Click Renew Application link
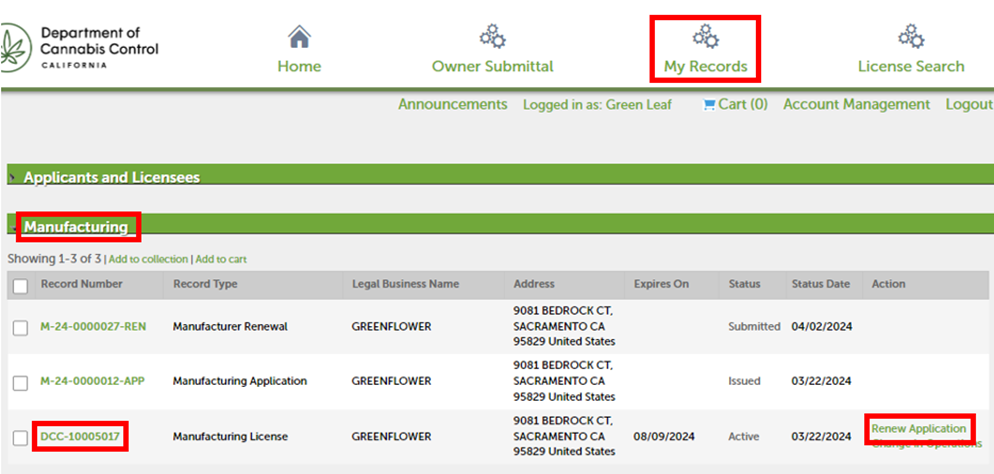 point(919,429)
